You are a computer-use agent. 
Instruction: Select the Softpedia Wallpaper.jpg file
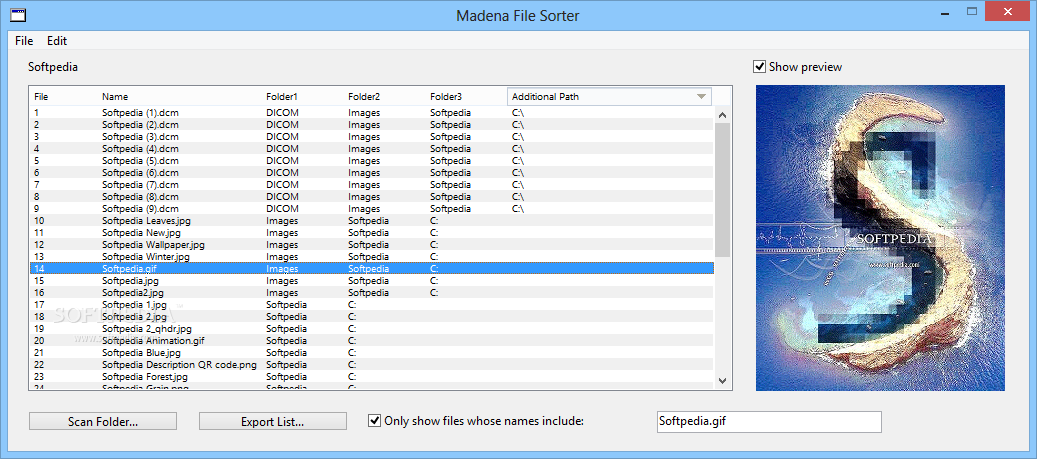(372, 244)
